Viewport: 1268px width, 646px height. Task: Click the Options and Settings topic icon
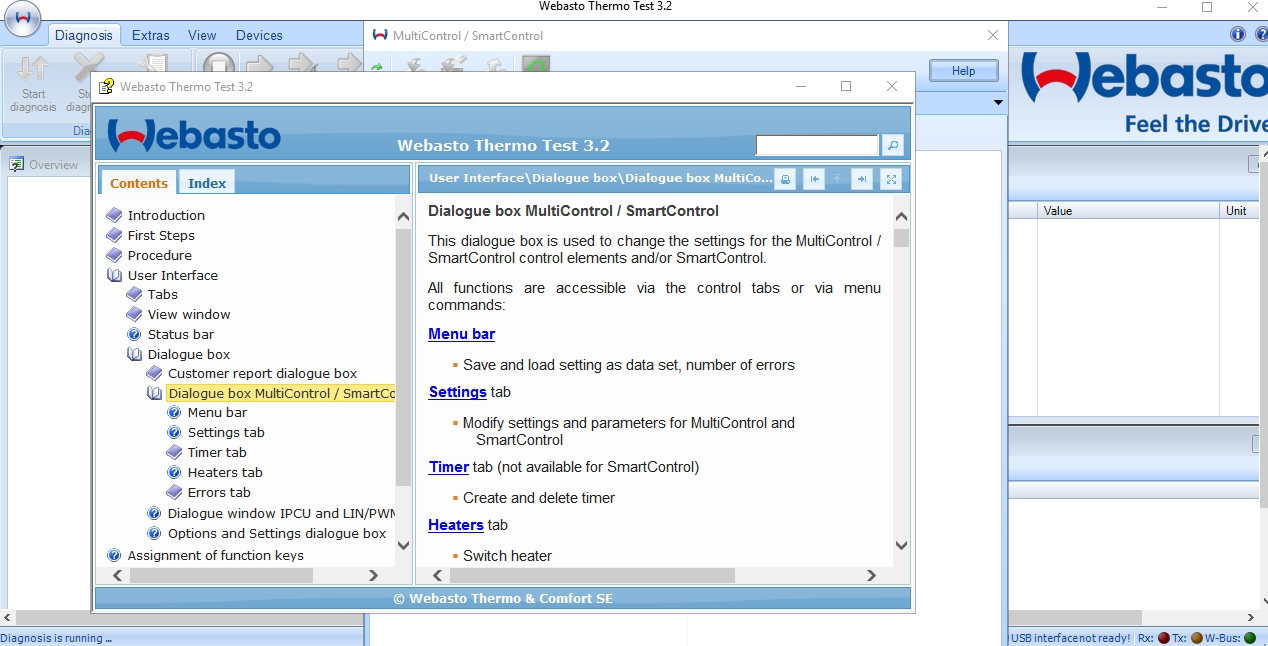[154, 533]
